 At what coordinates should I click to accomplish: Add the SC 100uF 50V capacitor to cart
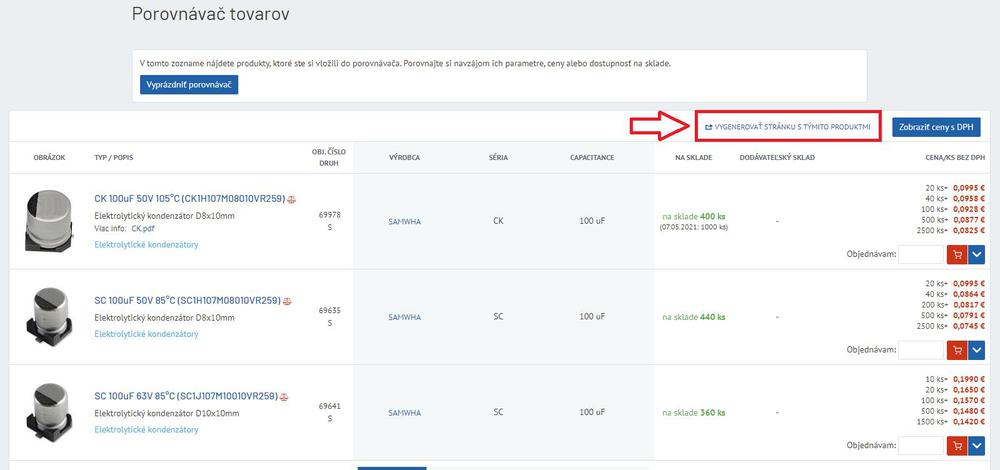[x=957, y=350]
